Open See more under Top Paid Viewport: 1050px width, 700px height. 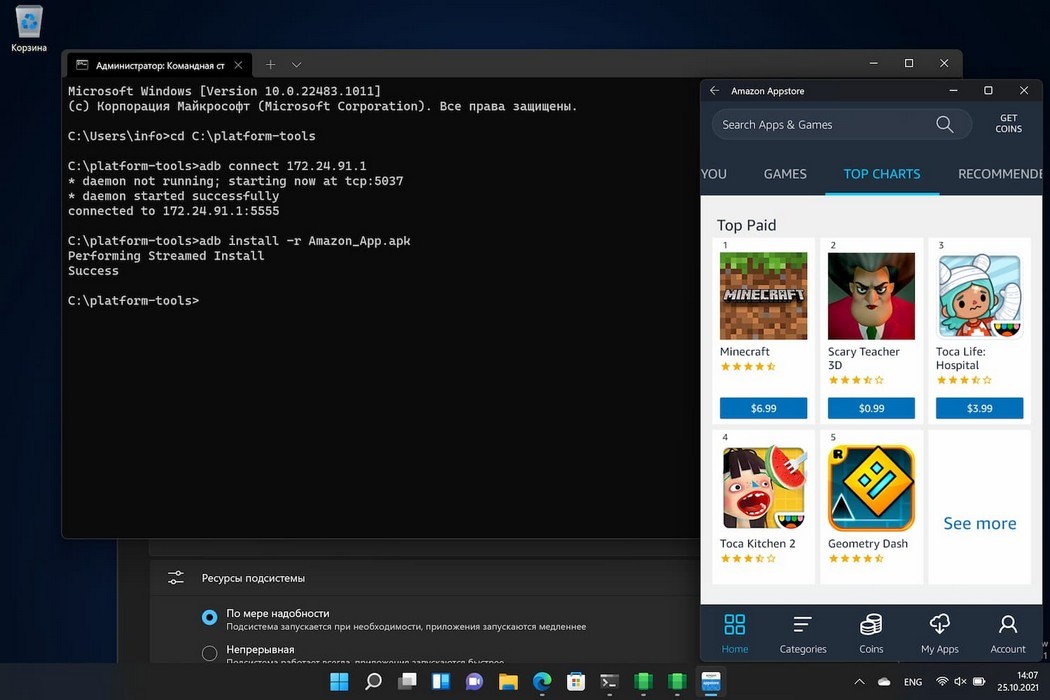[x=979, y=523]
